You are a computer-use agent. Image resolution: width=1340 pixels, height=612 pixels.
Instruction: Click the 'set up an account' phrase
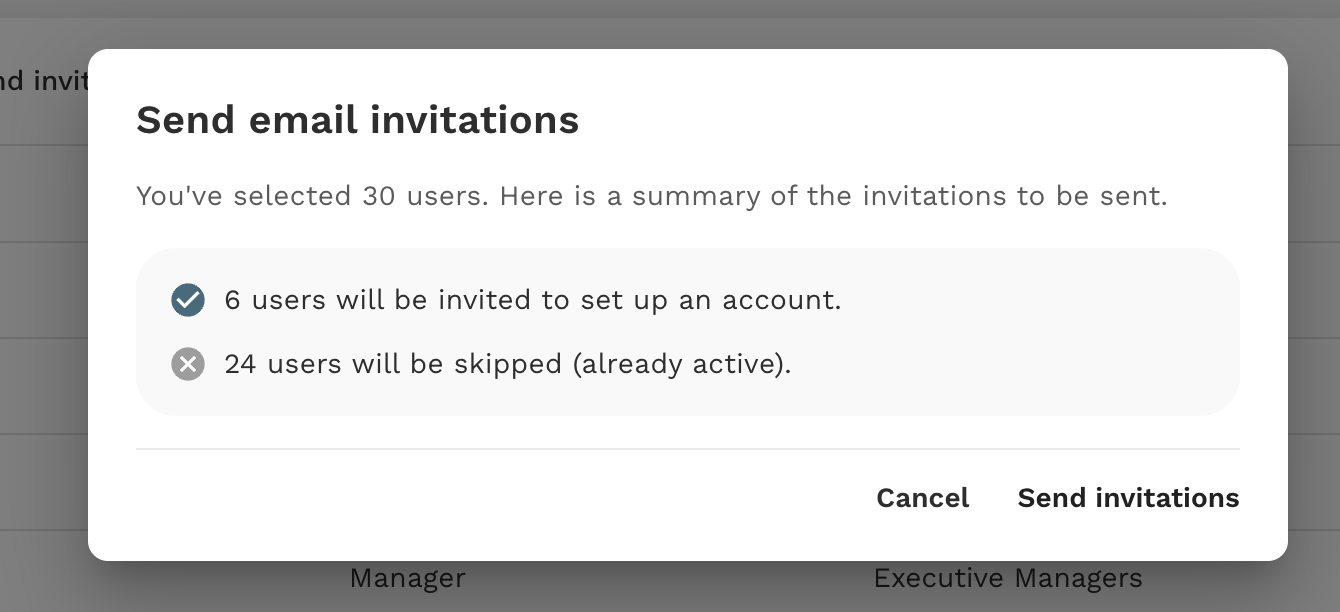click(711, 300)
